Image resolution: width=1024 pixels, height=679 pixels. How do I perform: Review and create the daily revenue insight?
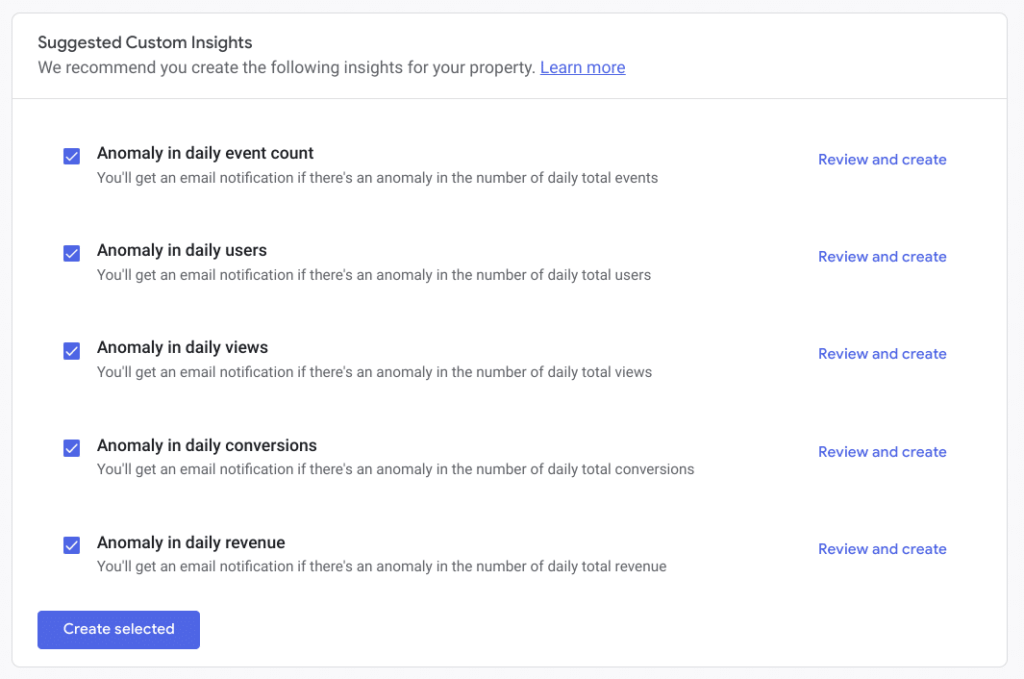(x=882, y=548)
